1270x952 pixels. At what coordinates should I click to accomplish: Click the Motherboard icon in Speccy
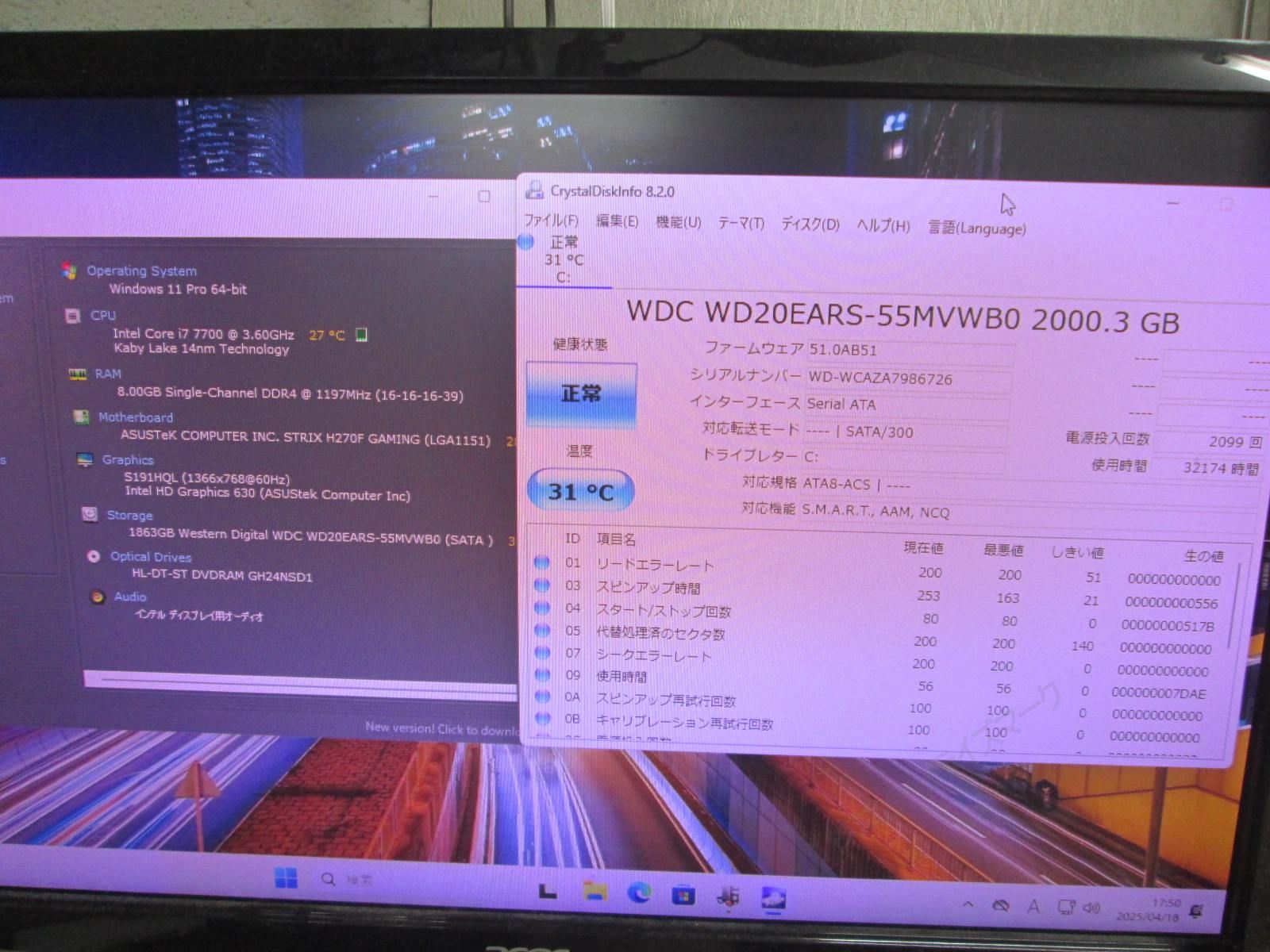(80, 416)
